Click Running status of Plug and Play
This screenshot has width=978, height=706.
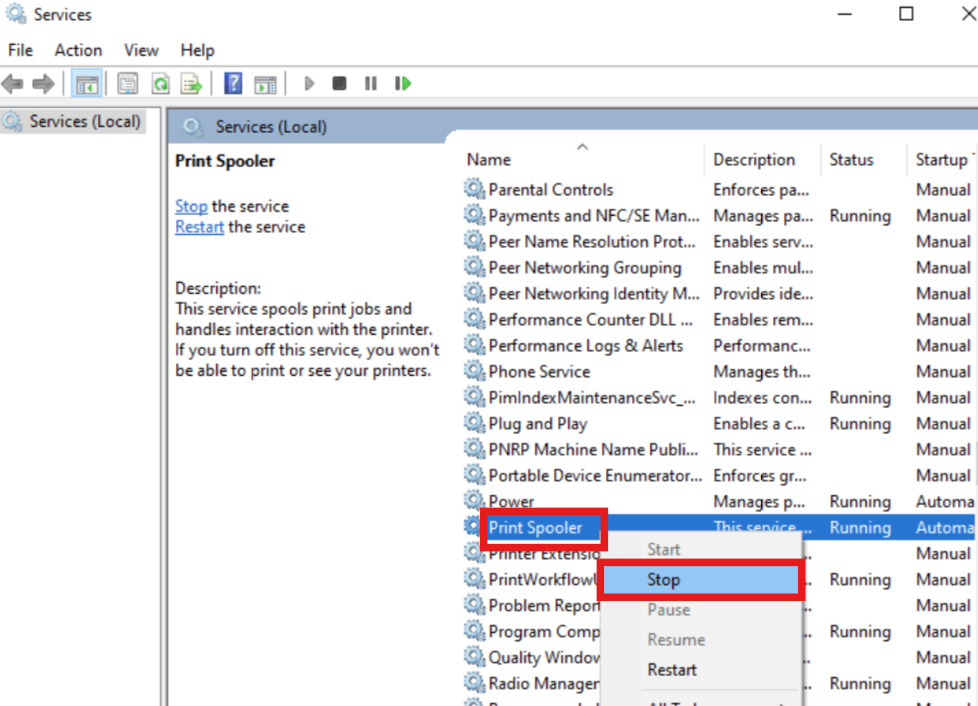[859, 424]
